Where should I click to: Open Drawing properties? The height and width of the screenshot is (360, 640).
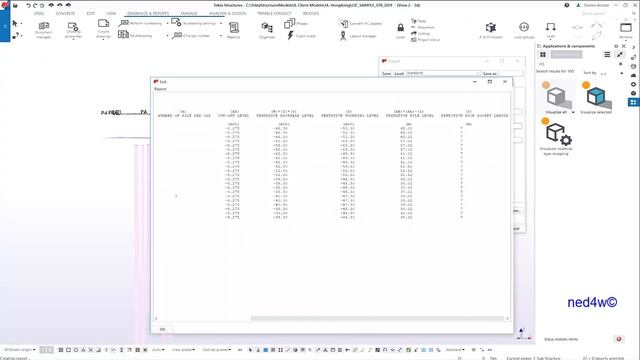(73, 29)
